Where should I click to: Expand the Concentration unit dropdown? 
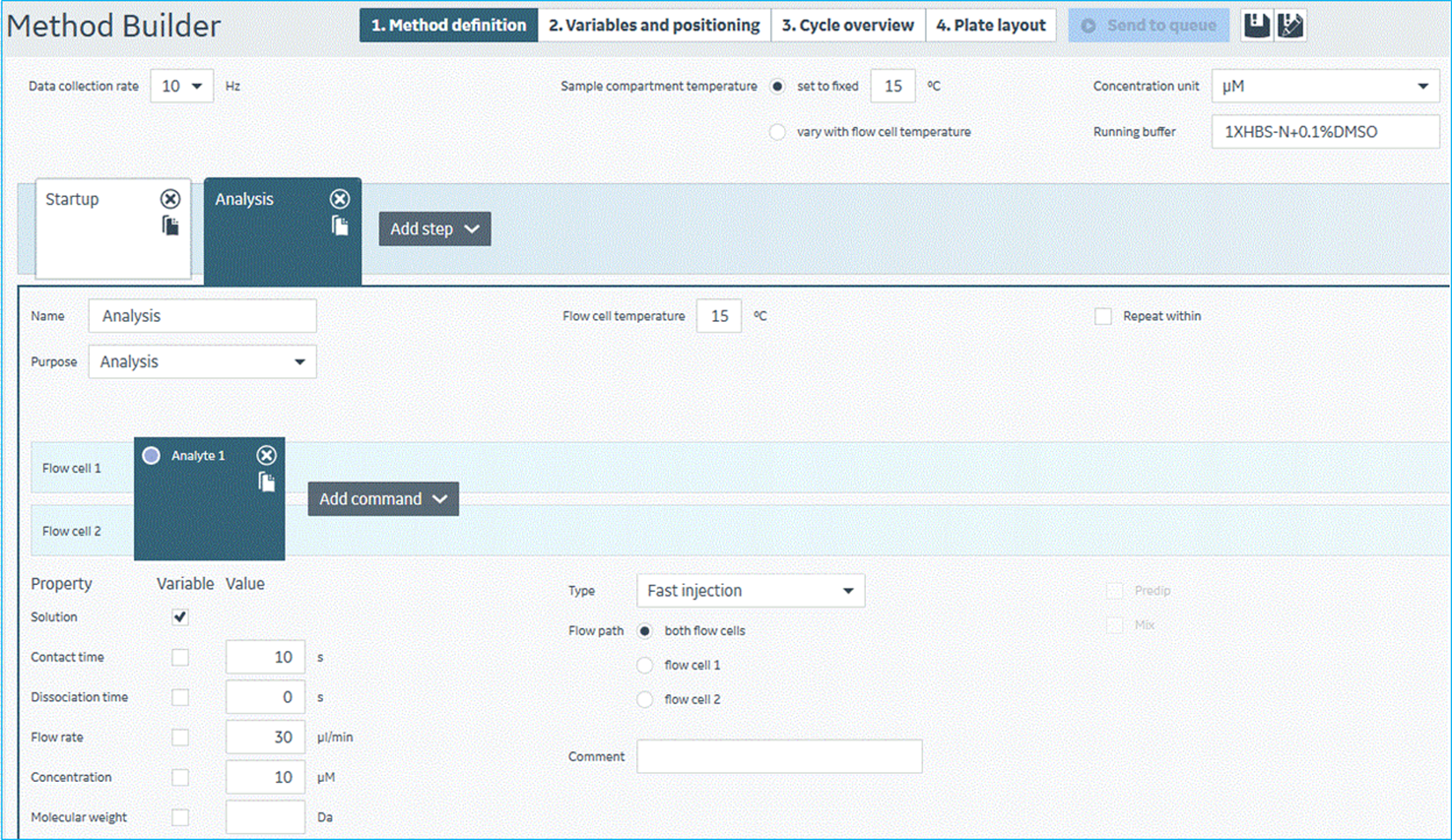pos(1324,86)
